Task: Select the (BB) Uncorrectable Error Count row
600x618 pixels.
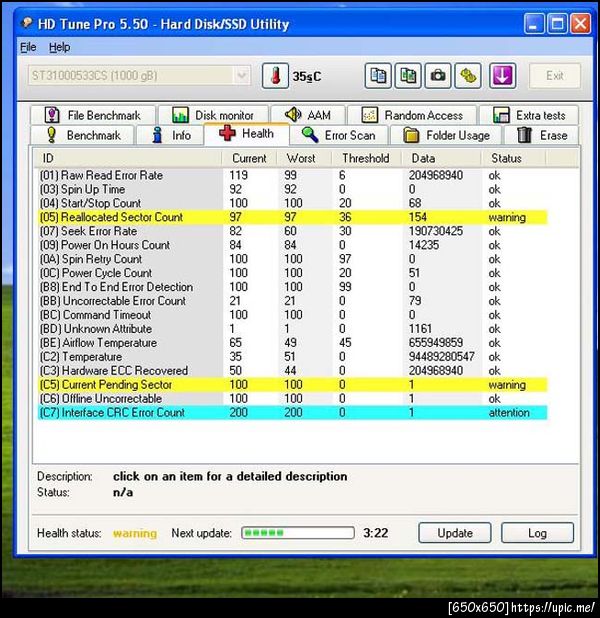Action: (292, 301)
